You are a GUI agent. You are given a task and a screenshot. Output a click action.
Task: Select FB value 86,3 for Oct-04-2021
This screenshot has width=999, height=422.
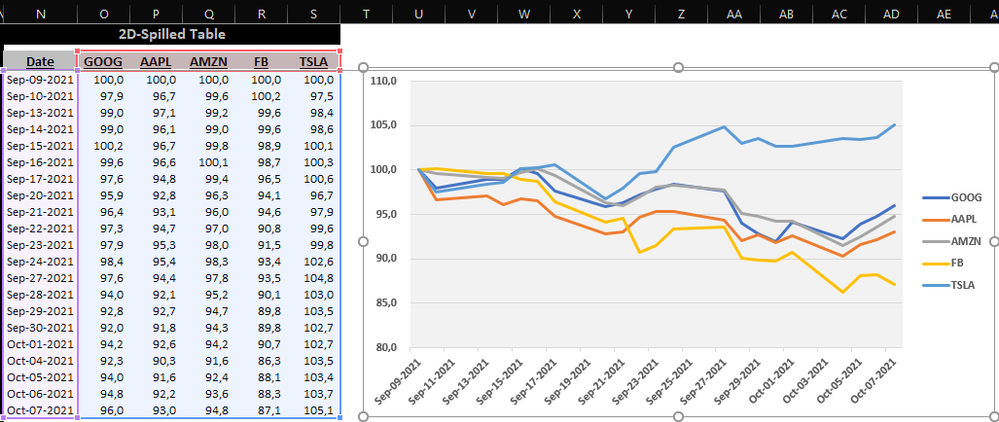pos(261,361)
